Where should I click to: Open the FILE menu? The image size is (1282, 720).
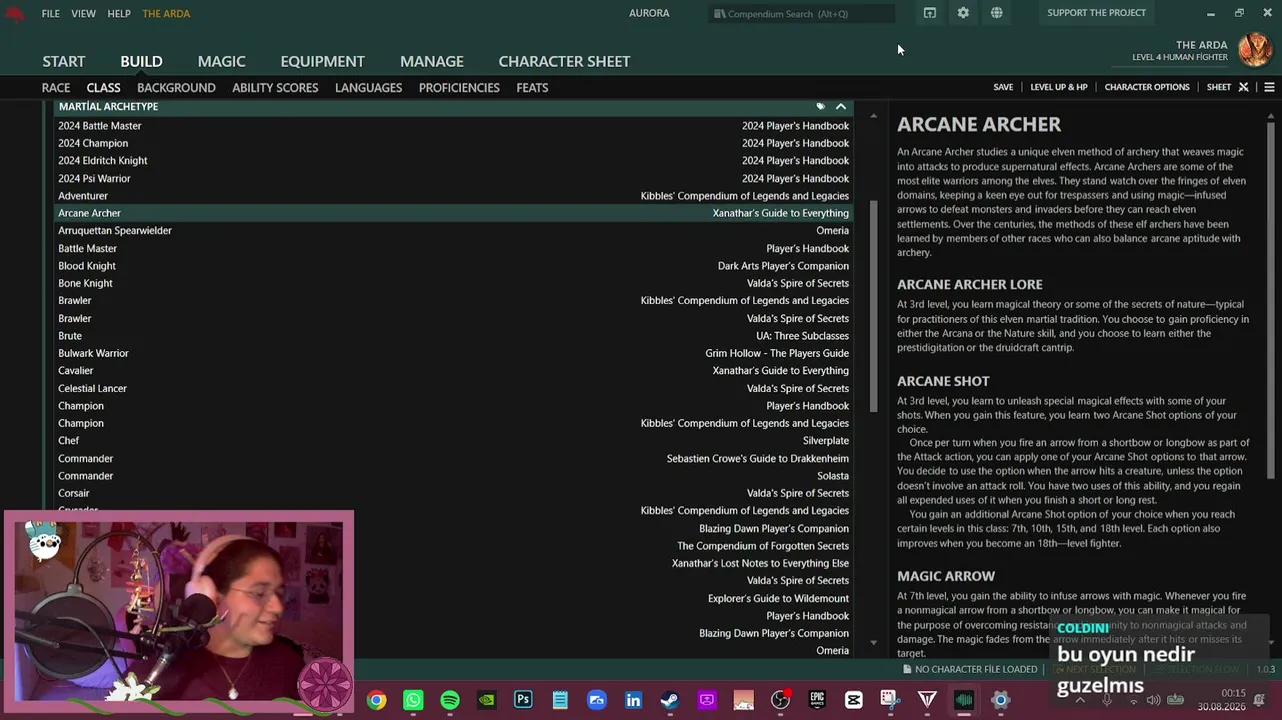[50, 13]
